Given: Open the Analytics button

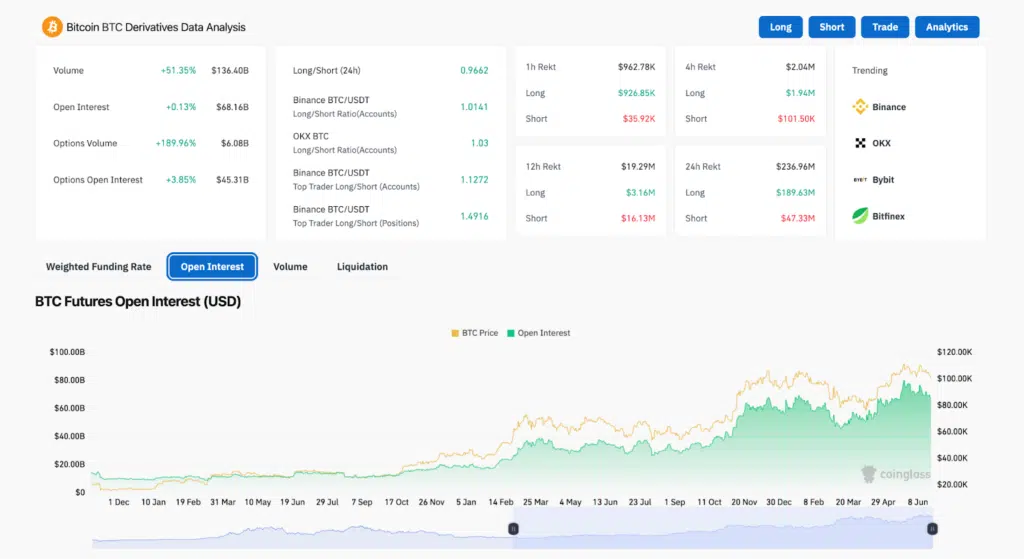Looking at the screenshot, I should (946, 27).
